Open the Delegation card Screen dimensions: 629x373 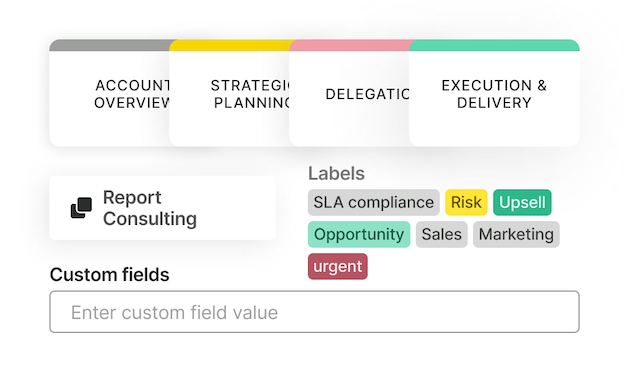pos(349,93)
